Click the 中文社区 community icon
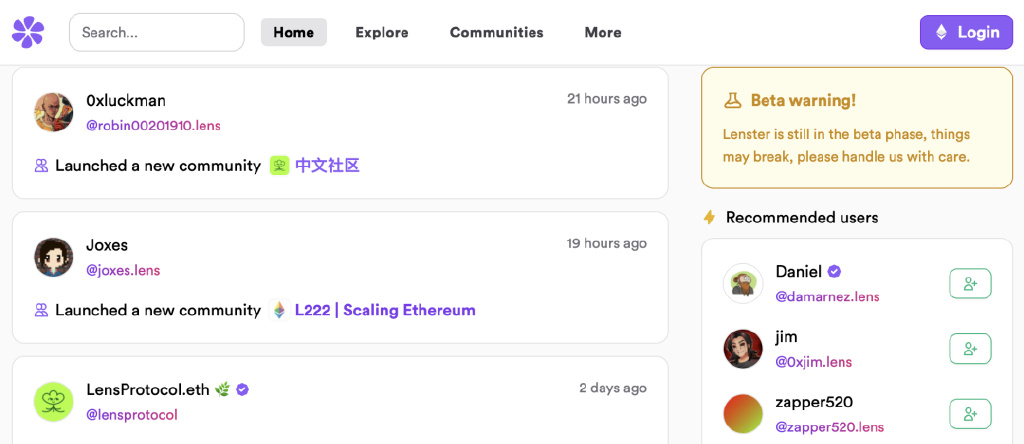Screen dimensions: 1024x444 click(280, 165)
